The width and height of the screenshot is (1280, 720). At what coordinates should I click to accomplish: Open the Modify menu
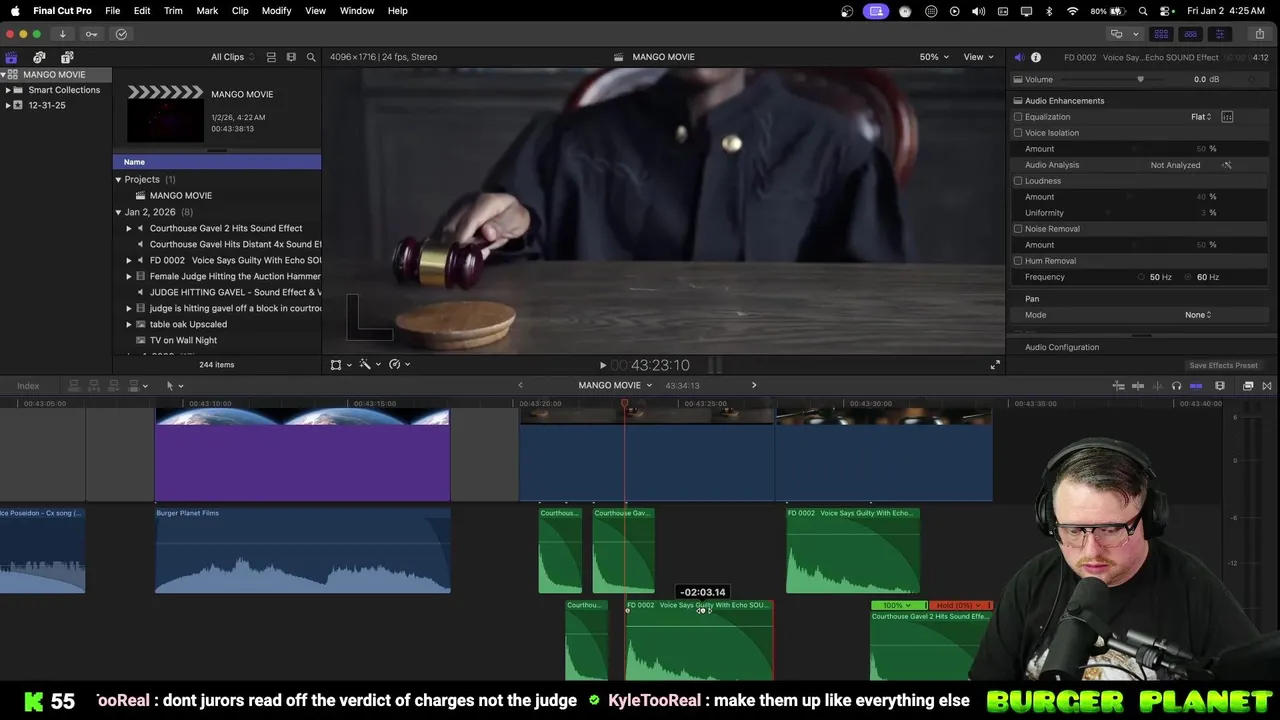point(276,11)
